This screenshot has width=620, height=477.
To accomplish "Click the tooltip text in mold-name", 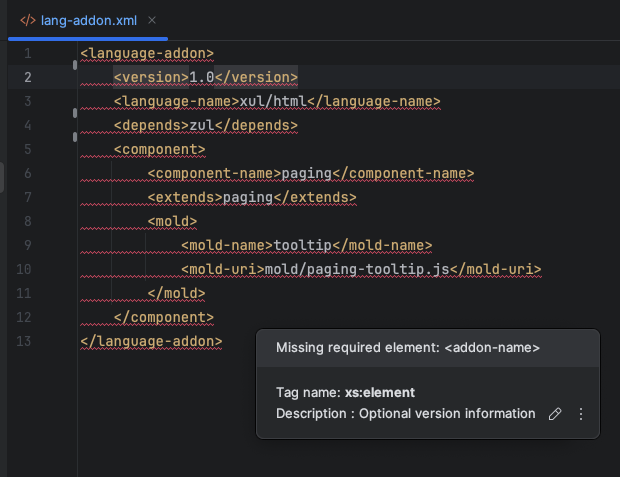I will 303,245.
